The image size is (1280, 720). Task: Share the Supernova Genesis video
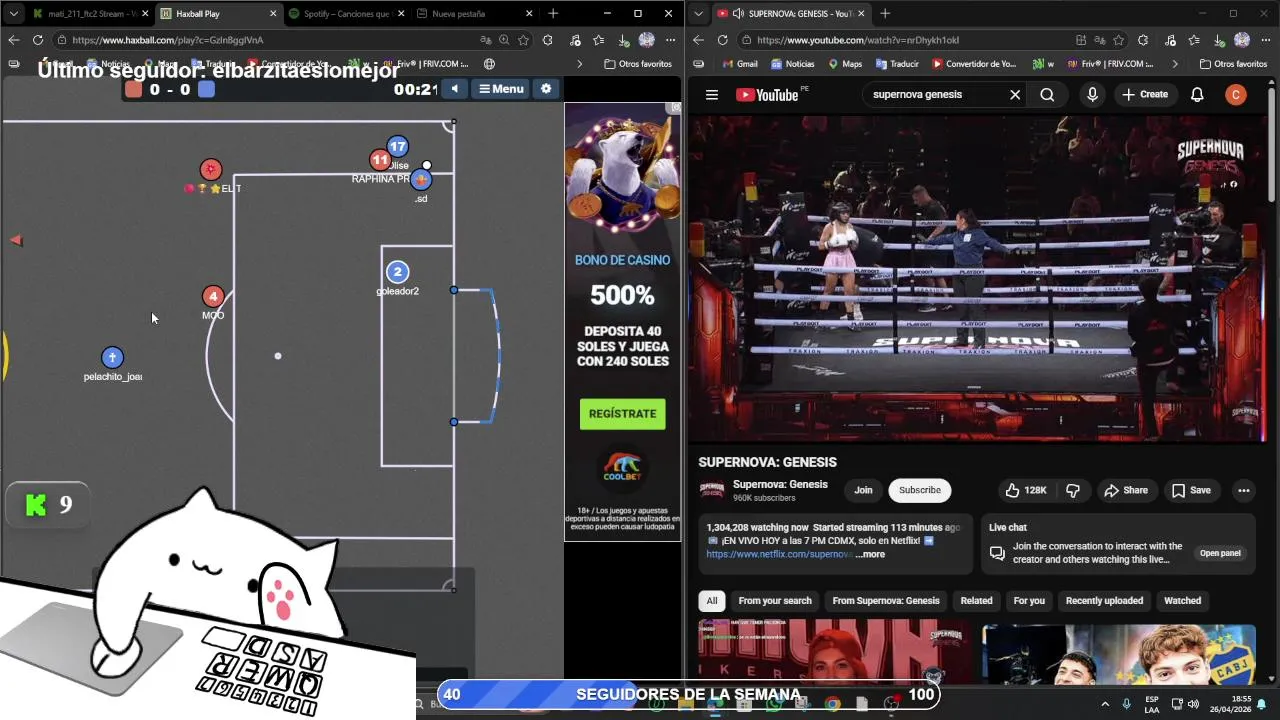tap(1126, 490)
